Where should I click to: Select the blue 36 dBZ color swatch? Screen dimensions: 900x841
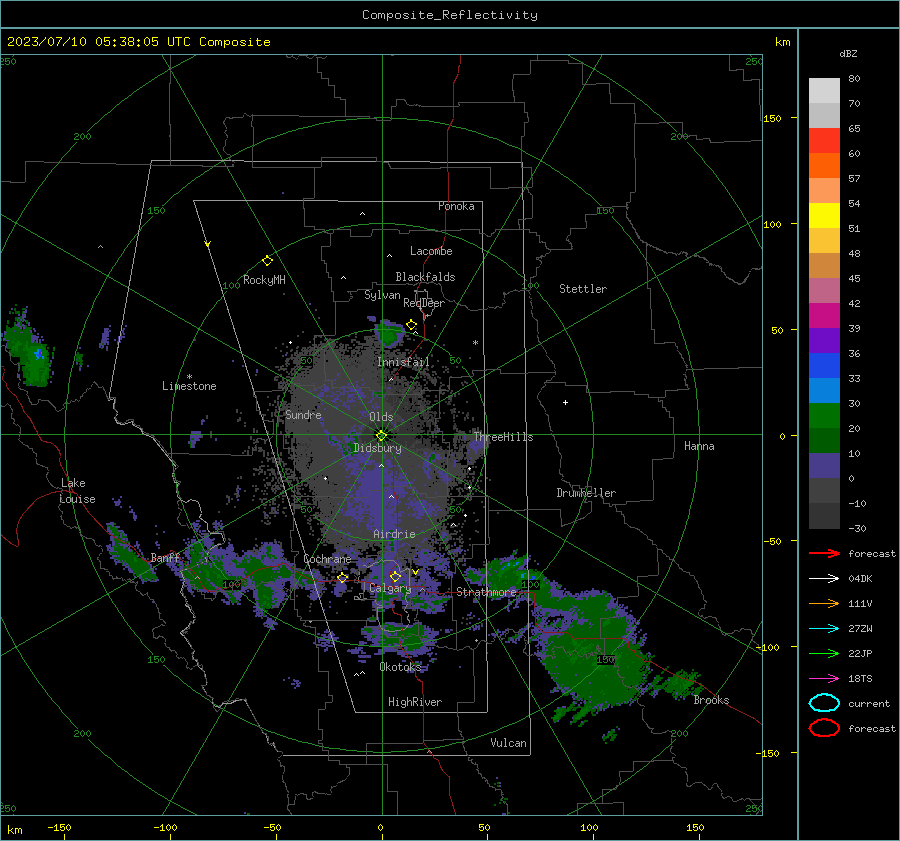(x=824, y=366)
